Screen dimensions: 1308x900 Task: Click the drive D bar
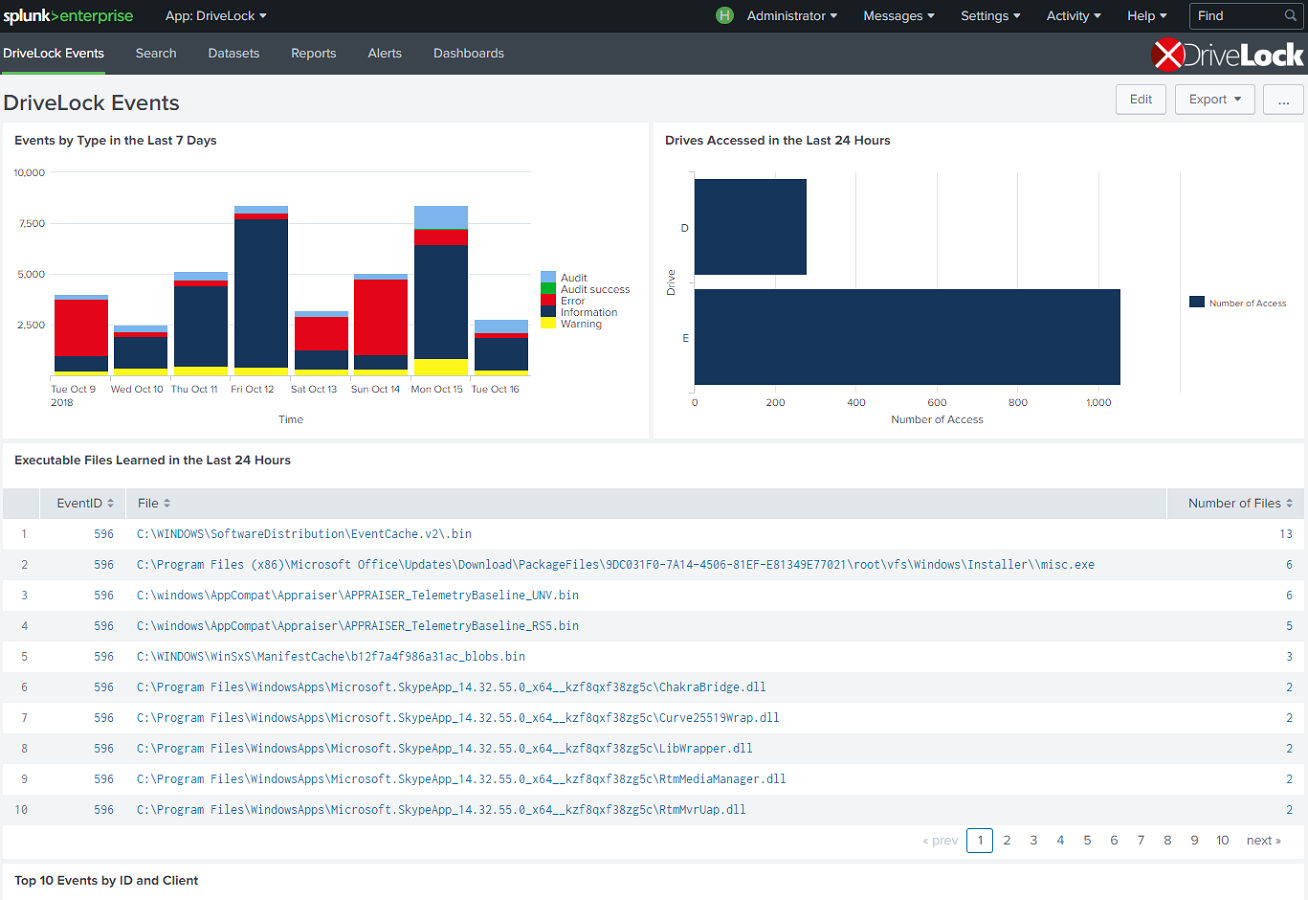[750, 227]
